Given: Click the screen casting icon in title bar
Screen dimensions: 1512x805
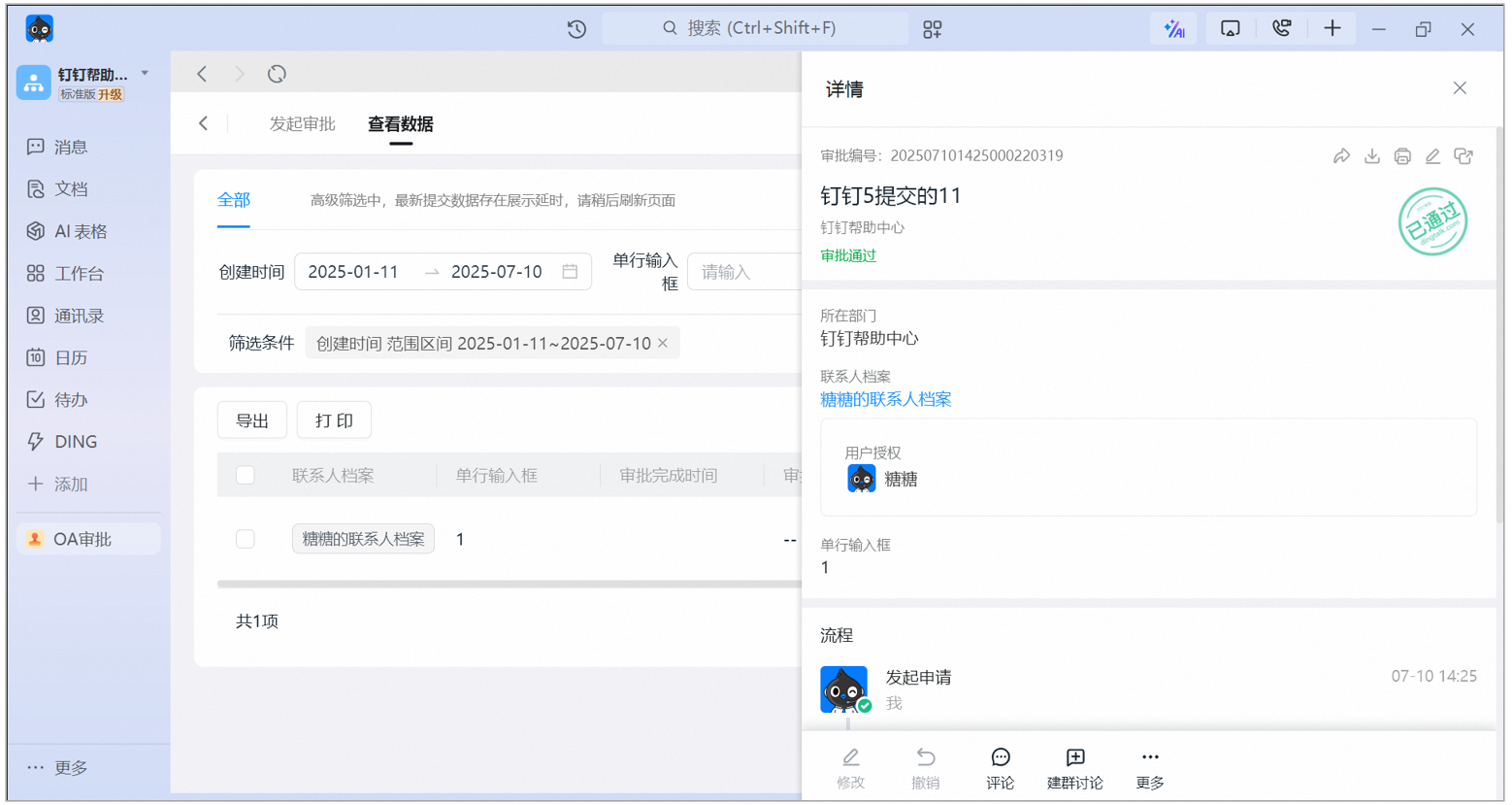Looking at the screenshot, I should [x=1230, y=29].
